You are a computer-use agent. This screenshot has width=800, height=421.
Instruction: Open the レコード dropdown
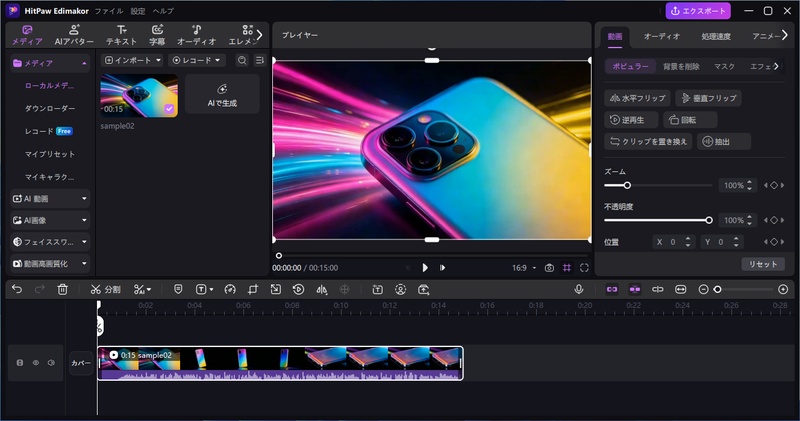pos(197,60)
